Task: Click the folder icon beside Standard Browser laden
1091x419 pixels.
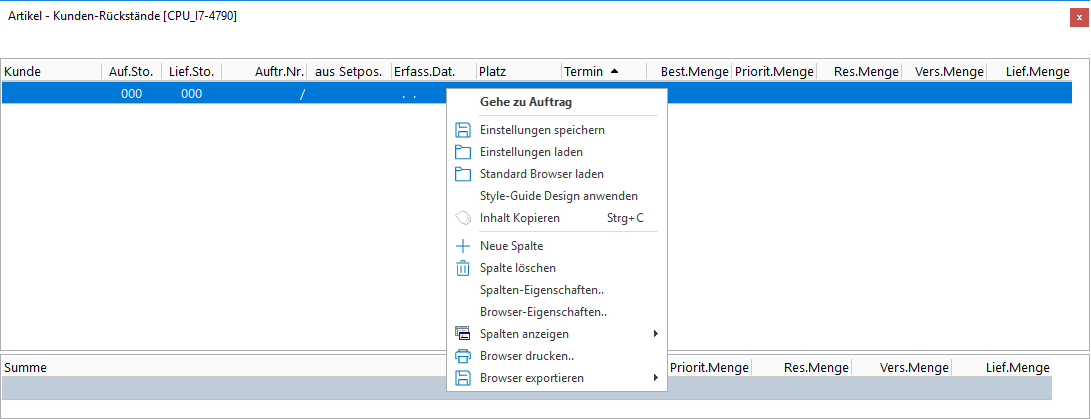Action: click(x=462, y=174)
